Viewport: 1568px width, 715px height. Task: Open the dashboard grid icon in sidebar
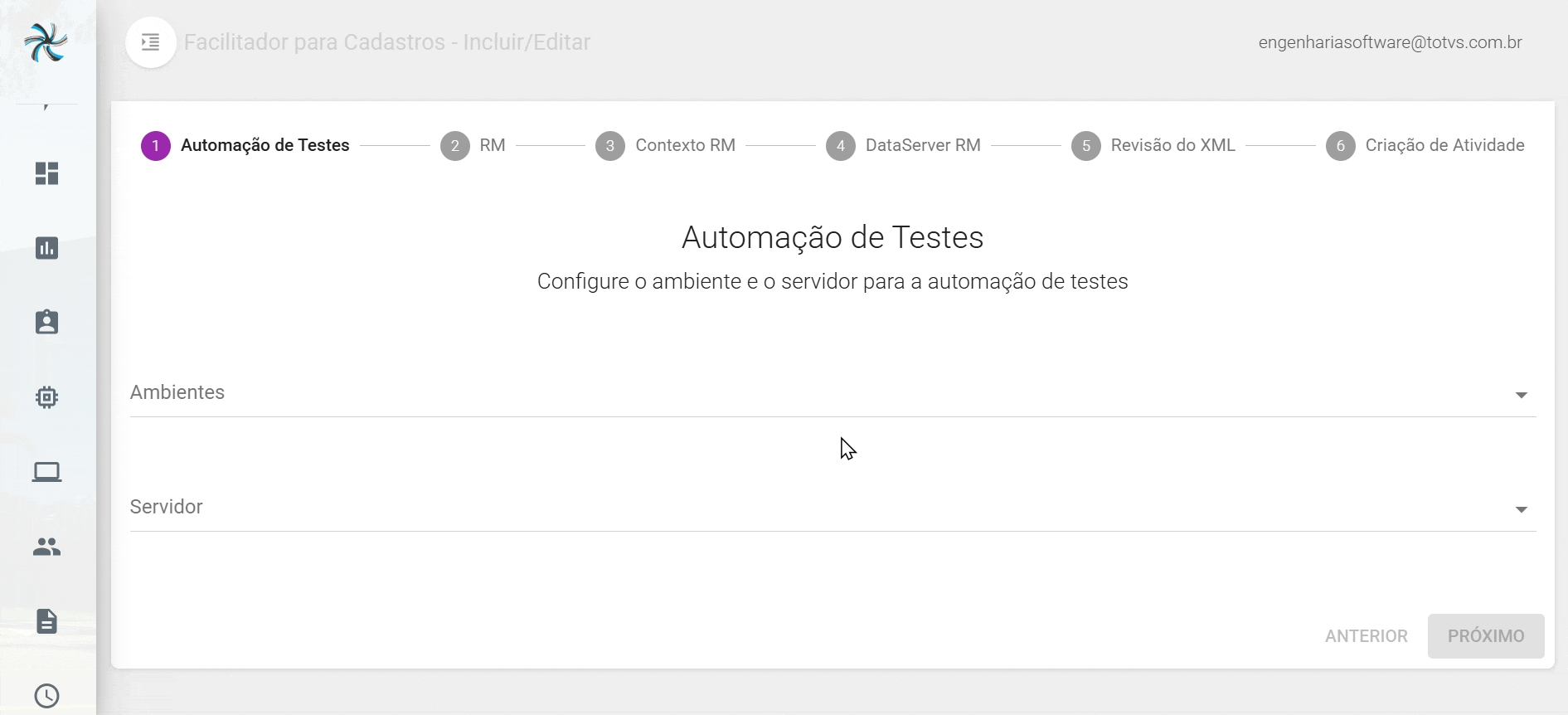click(x=46, y=173)
